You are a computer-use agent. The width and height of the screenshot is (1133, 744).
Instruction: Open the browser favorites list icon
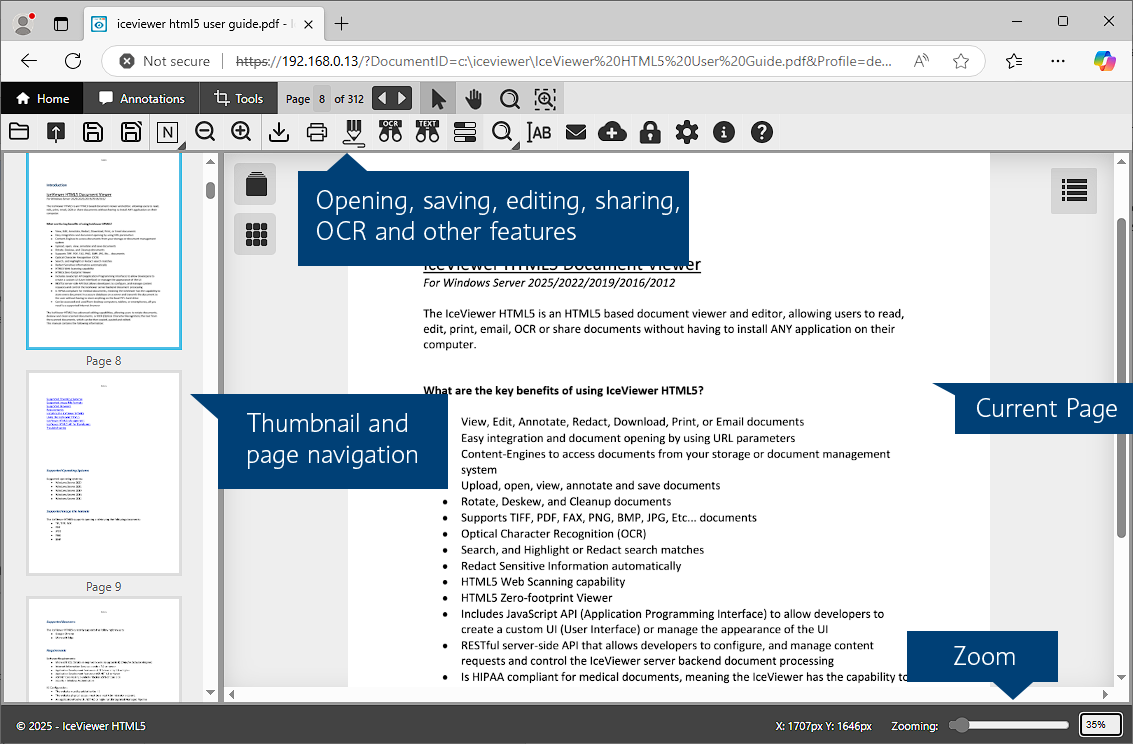pyautogui.click(x=1014, y=61)
